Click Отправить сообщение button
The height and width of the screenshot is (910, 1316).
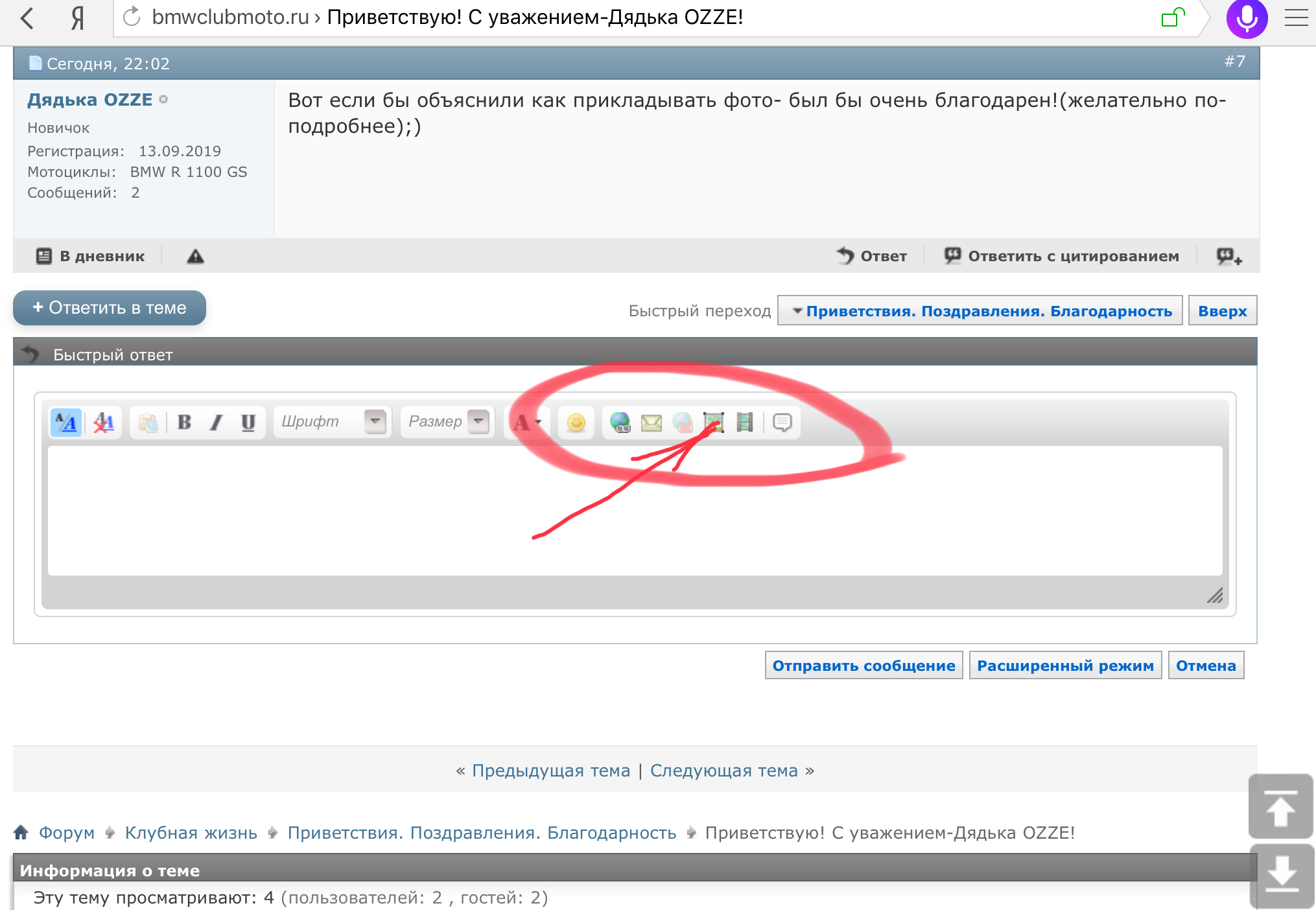coord(864,666)
